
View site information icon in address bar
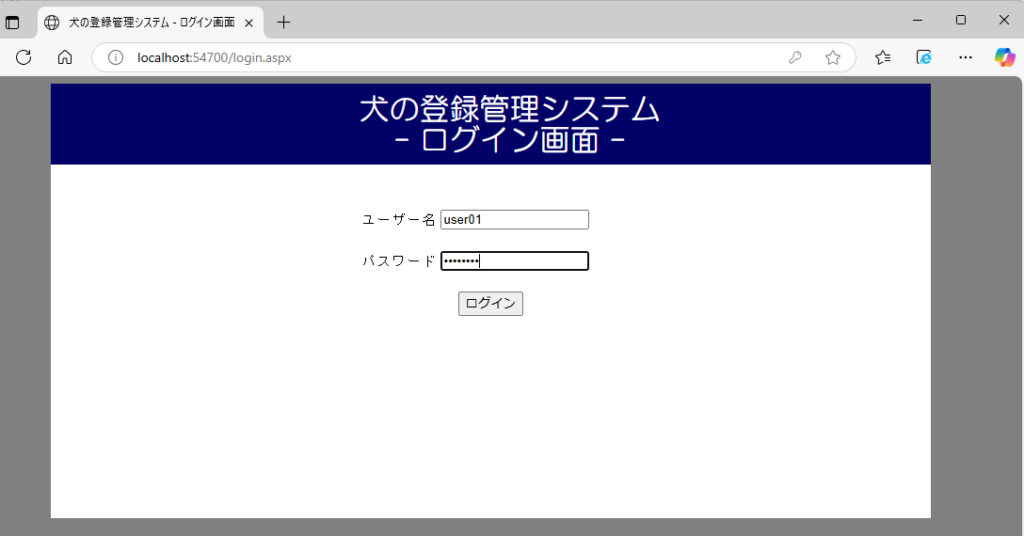(115, 58)
